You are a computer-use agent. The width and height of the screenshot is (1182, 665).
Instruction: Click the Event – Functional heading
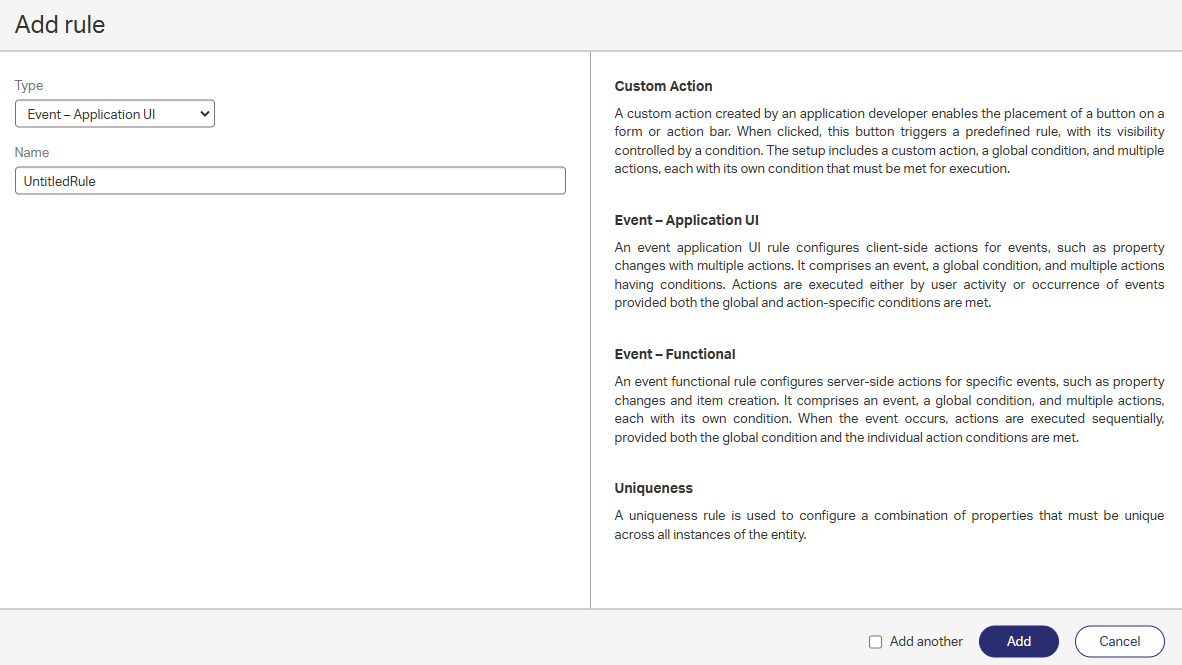point(675,354)
